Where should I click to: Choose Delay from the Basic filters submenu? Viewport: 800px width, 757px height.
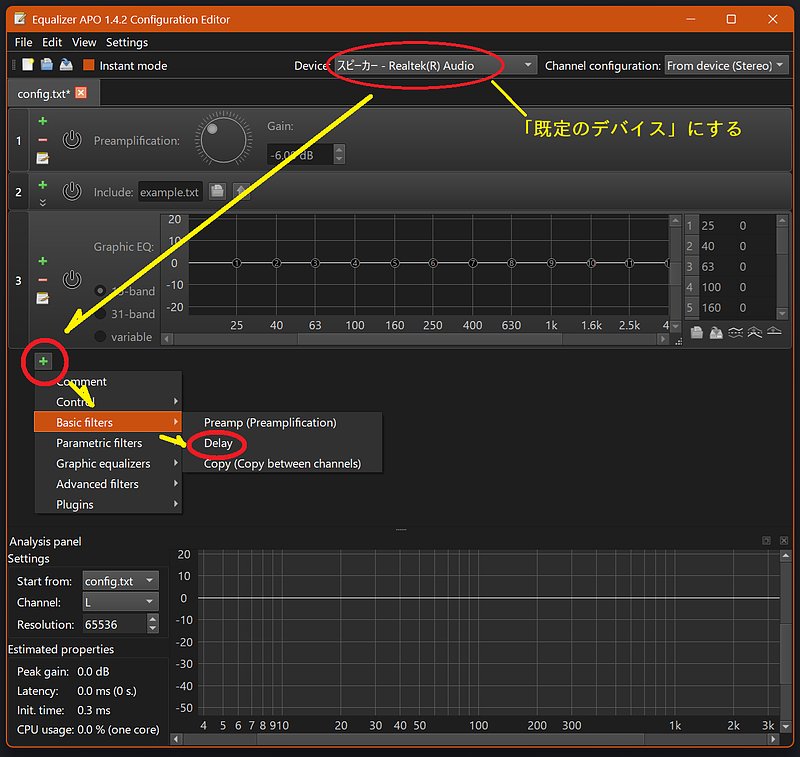pyautogui.click(x=218, y=443)
